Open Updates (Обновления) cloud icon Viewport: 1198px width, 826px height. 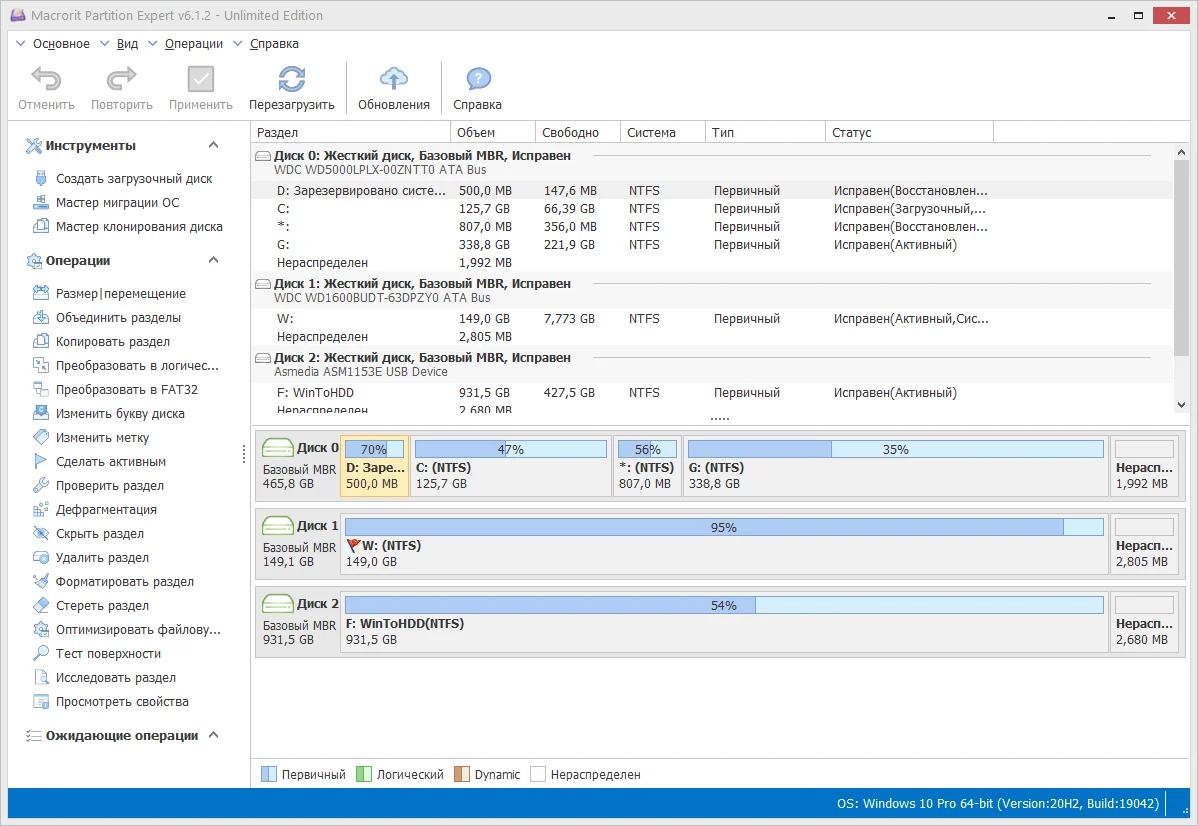point(393,79)
